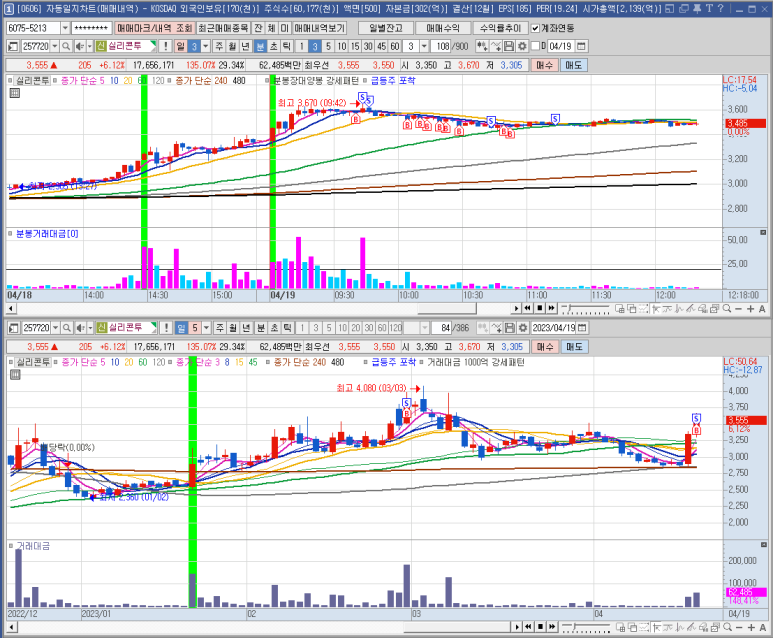Click the password input field with asterisks
This screenshot has height=638, width=773.
tap(92, 28)
